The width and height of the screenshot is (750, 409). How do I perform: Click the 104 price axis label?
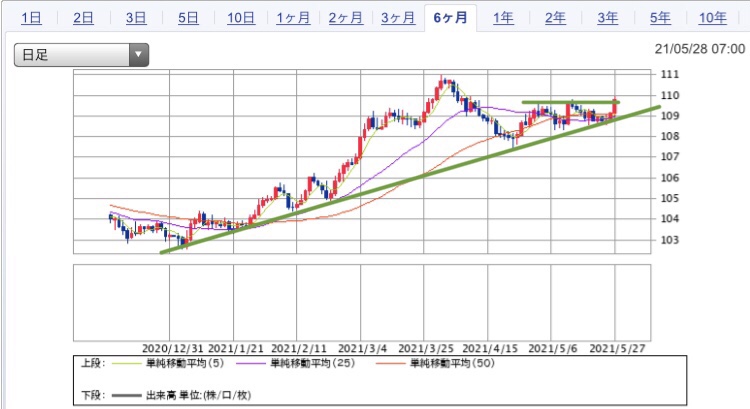pyautogui.click(x=670, y=219)
